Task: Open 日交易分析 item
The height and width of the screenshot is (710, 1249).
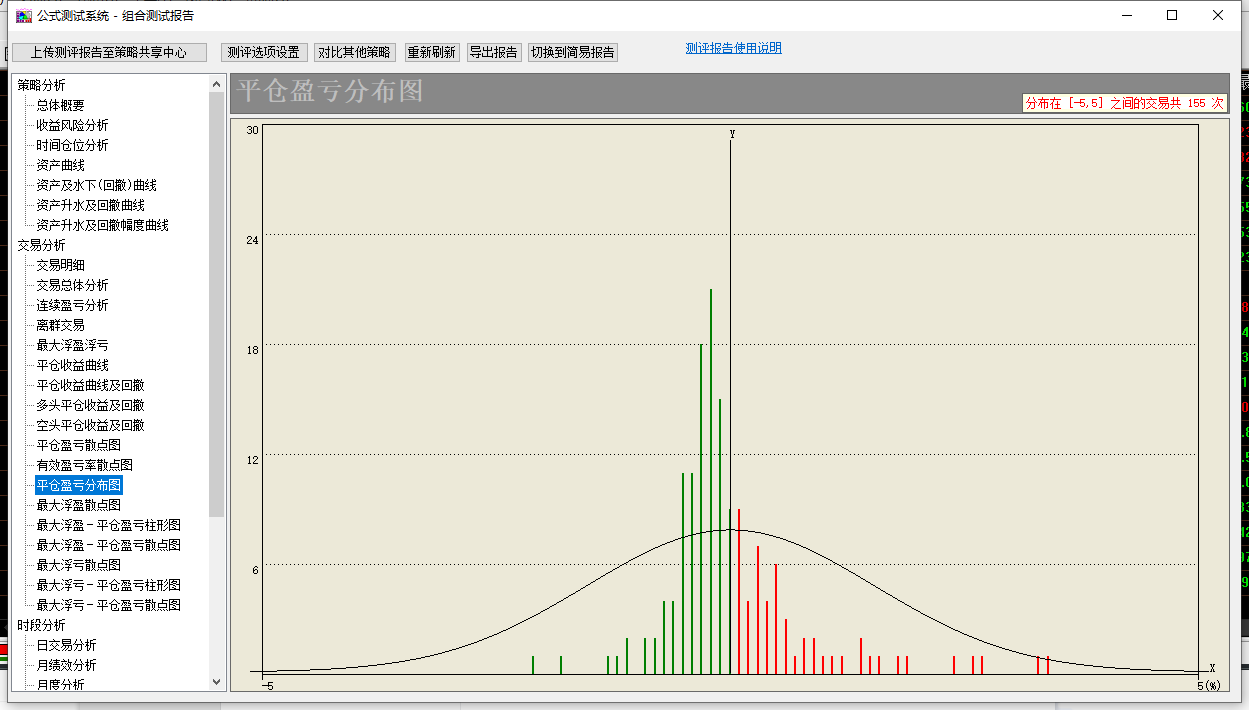Action: (x=67, y=645)
